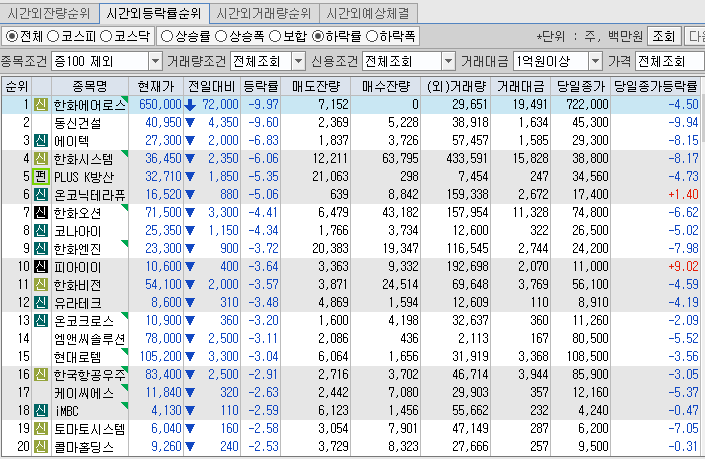Select the stock name 엠앤씨솔루션
This screenshot has height=459, width=705.
point(89,339)
